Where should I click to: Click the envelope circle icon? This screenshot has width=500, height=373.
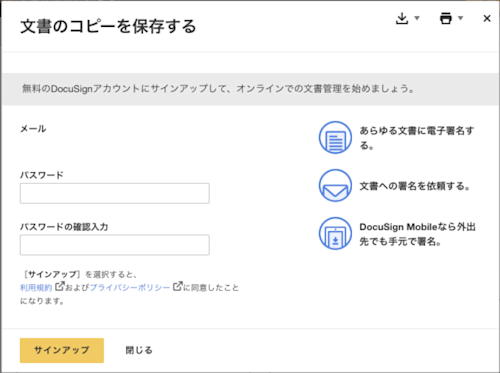335,186
